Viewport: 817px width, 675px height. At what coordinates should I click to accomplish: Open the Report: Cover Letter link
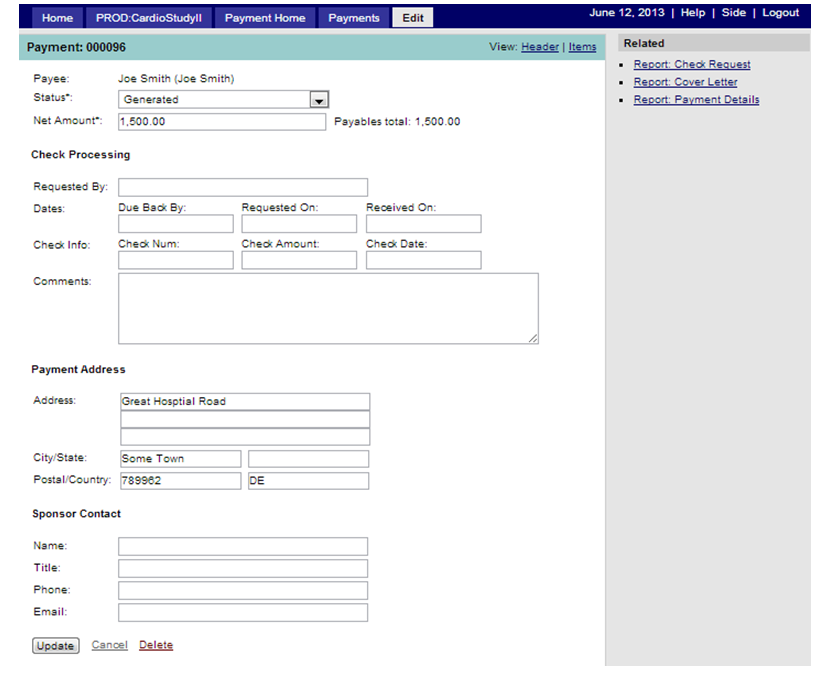pos(685,82)
